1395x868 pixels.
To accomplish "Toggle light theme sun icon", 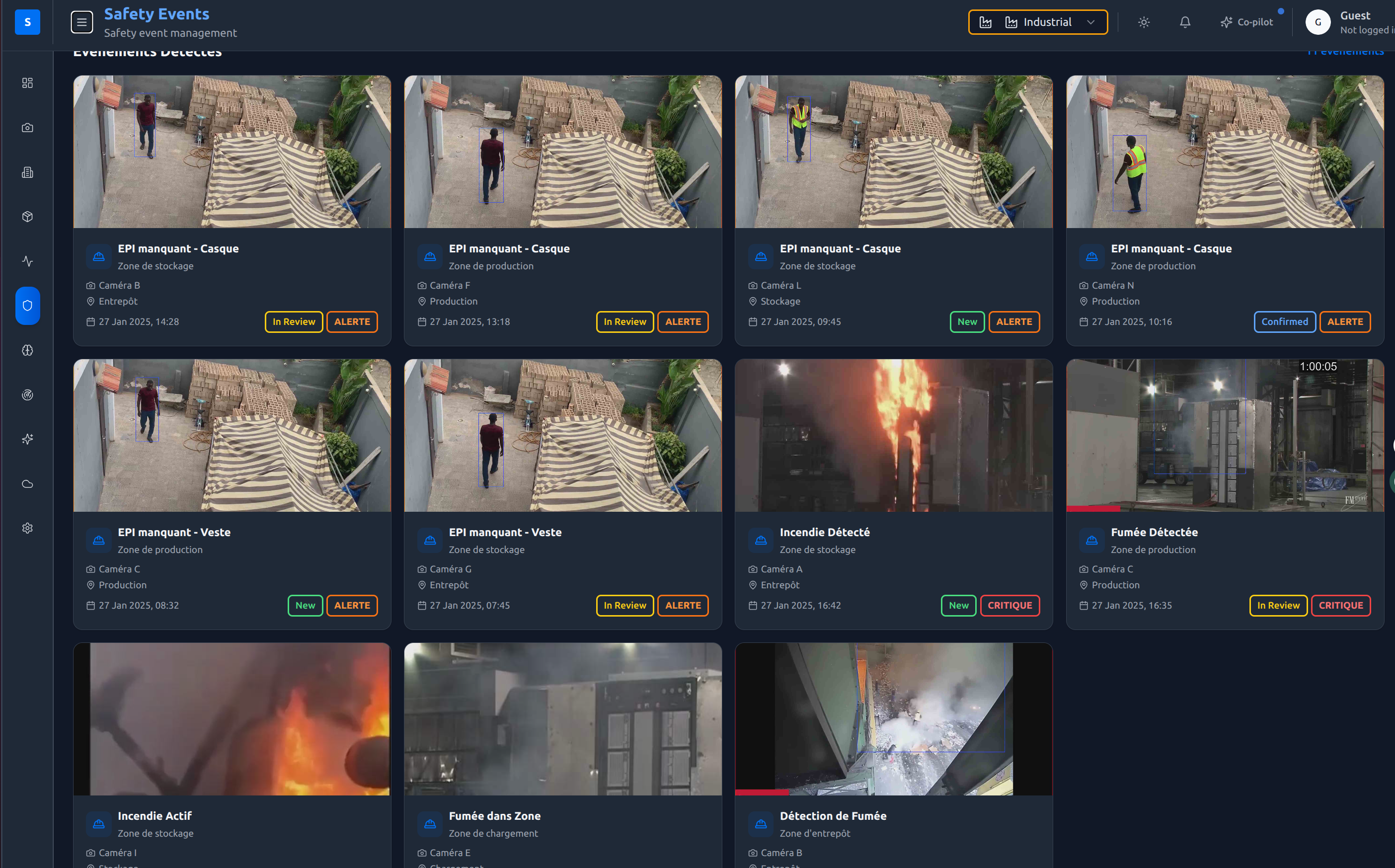I will [1144, 22].
